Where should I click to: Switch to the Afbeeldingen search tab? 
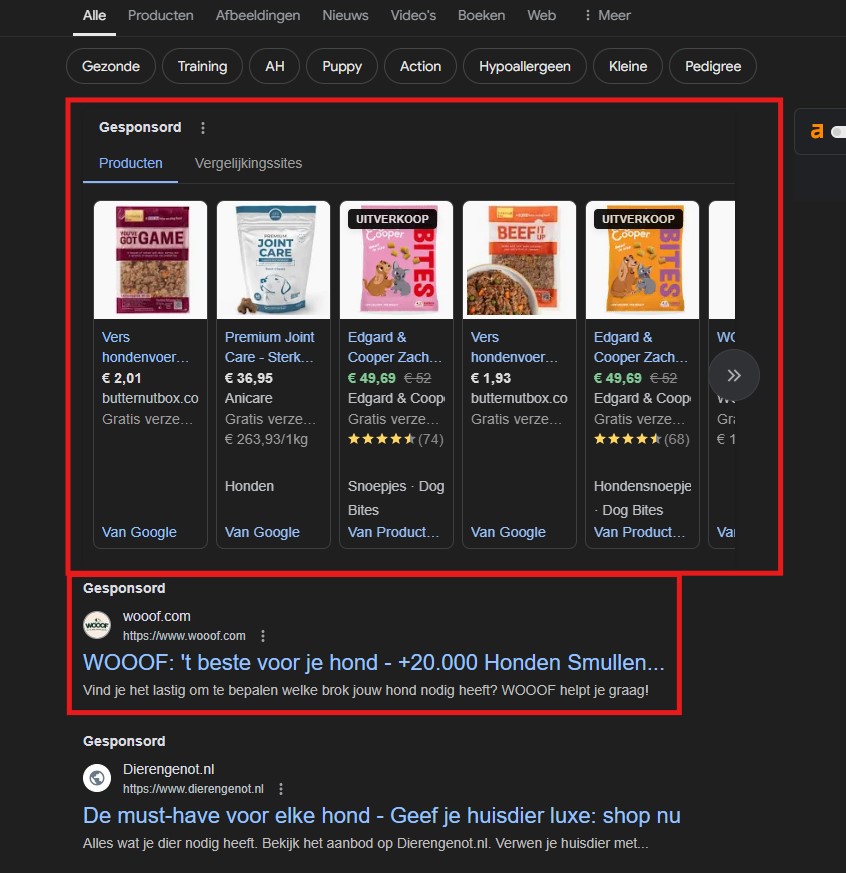click(257, 15)
